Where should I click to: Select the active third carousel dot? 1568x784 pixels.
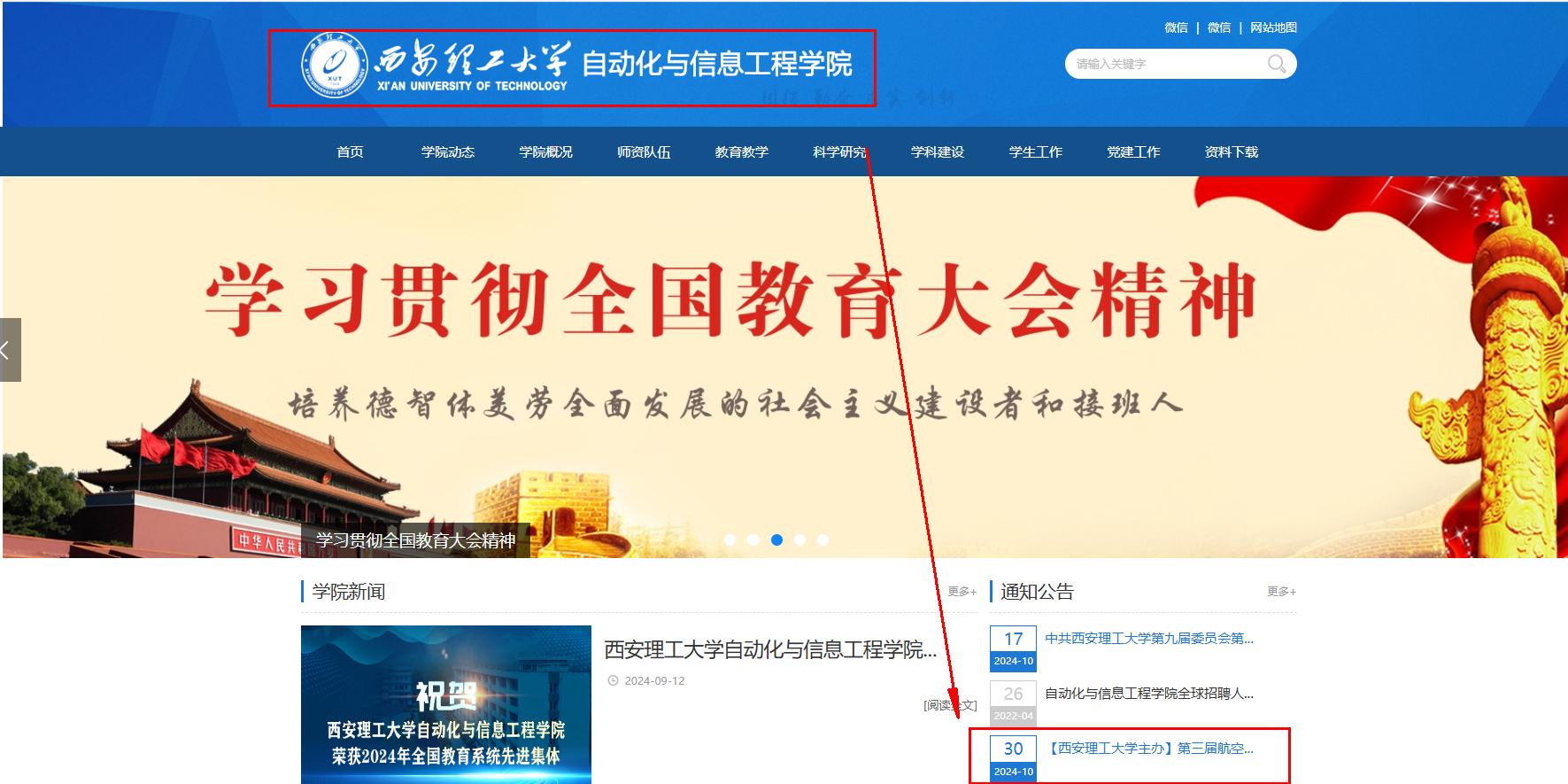776,539
